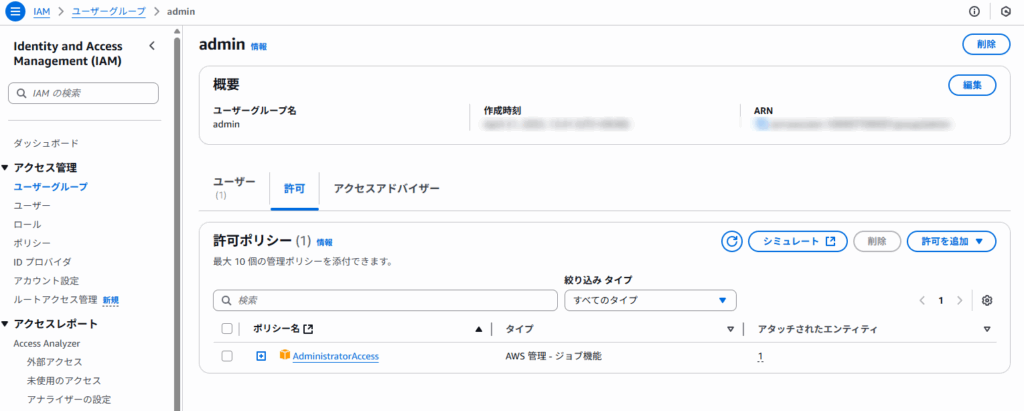The height and width of the screenshot is (411, 1024).
Task: Open 外部アクセス under Access Analyzer
Action: coord(54,362)
